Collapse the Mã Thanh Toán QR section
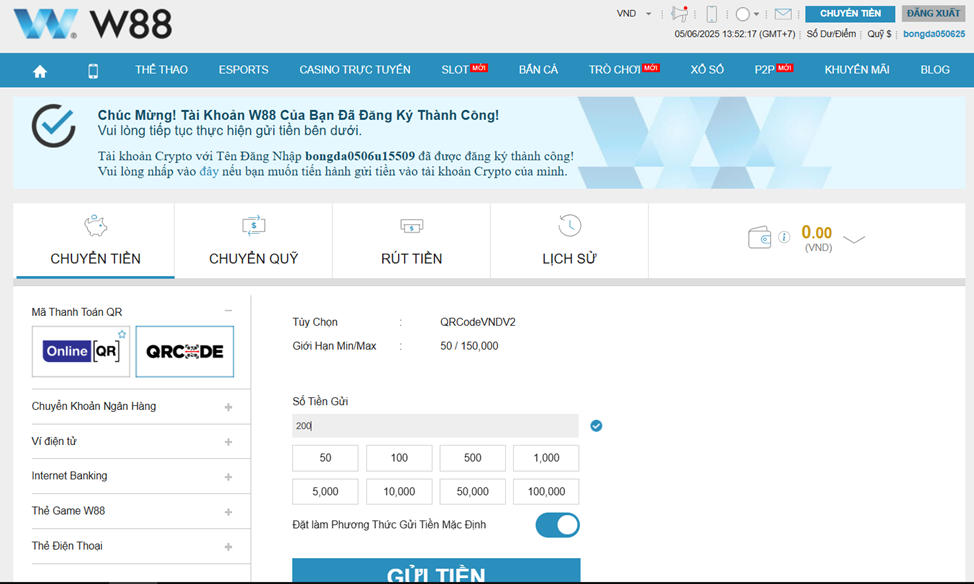Viewport: 974px width, 584px height. pyautogui.click(x=229, y=311)
